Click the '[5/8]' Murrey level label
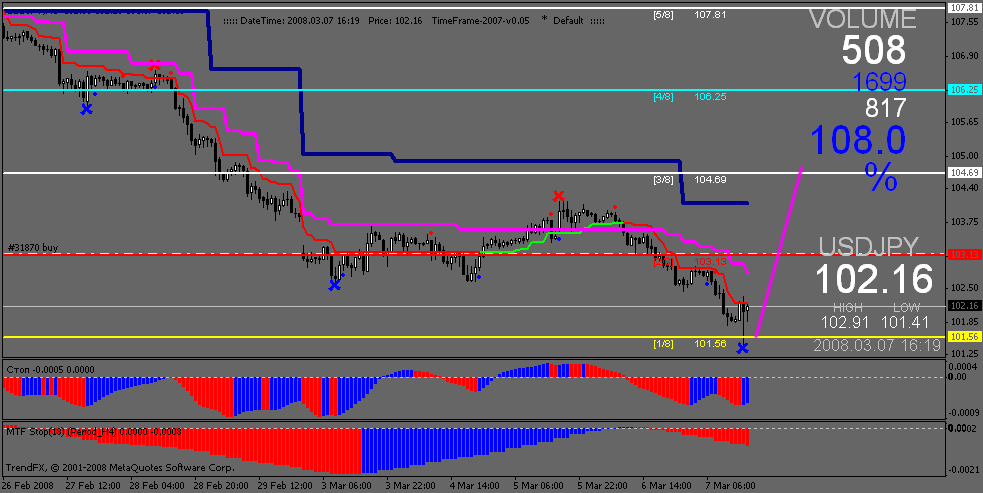Screen dimensions: 983x493 663,14
